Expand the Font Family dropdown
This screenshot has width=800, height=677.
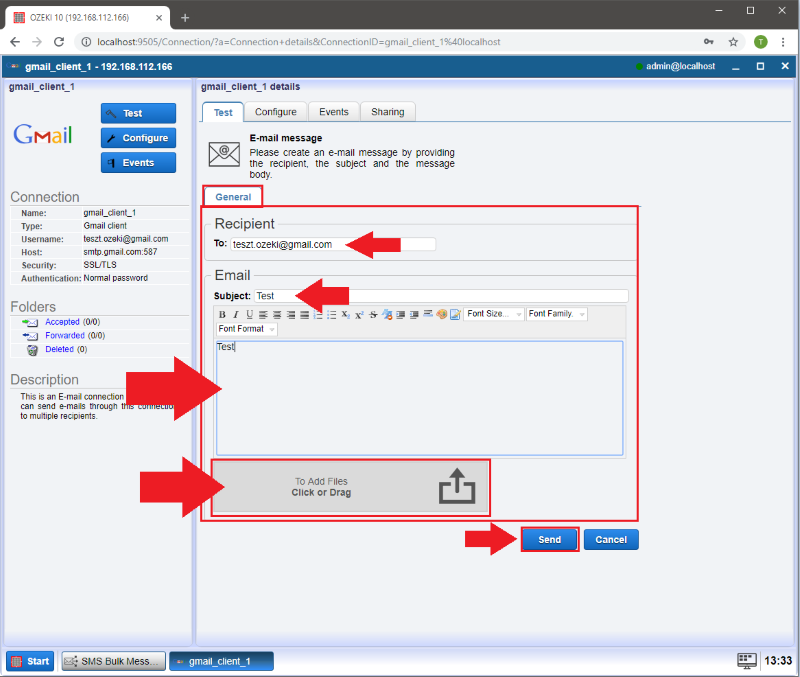(x=557, y=314)
